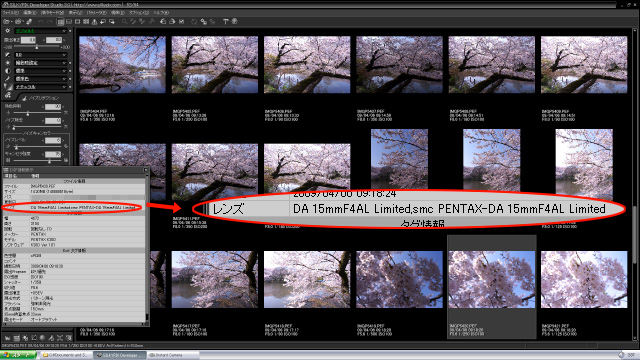Click the text T icon in the toolbar

tap(225, 22)
